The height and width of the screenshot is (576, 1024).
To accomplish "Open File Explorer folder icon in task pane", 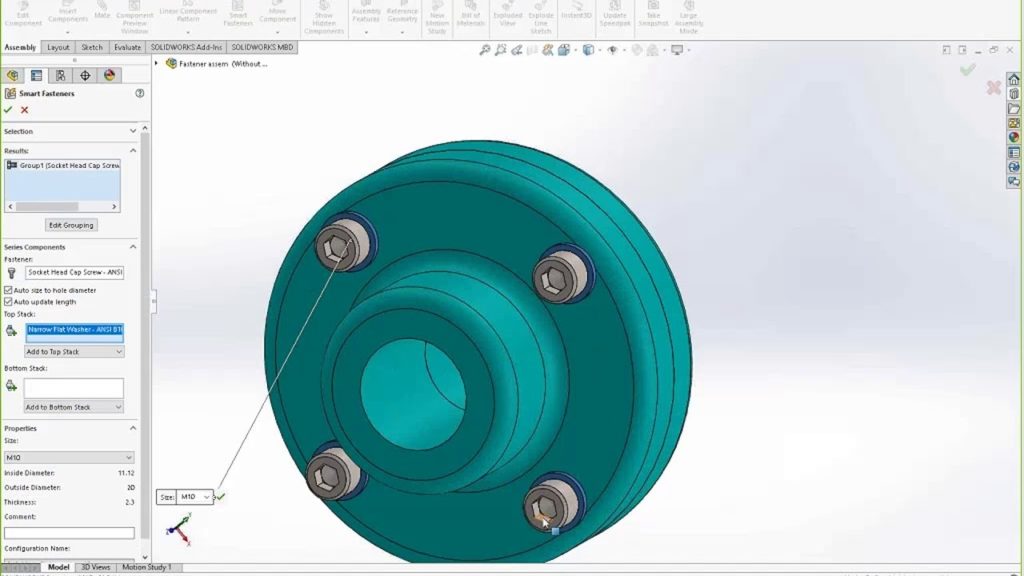I will pyautogui.click(x=1014, y=108).
